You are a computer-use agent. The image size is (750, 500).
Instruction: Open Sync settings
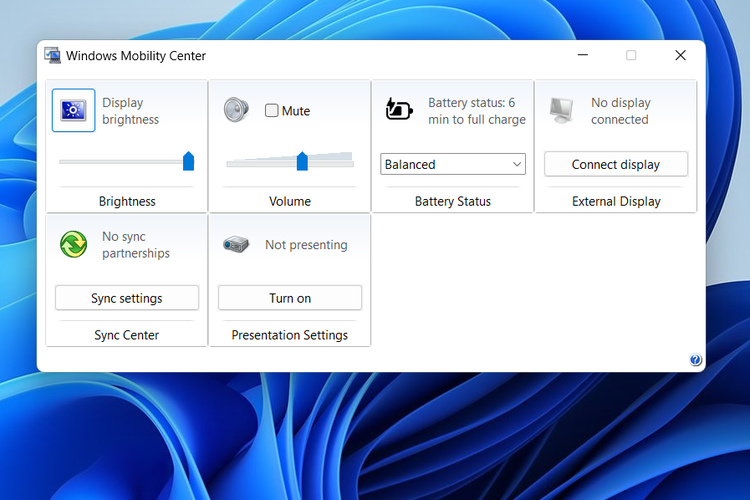pyautogui.click(x=127, y=298)
